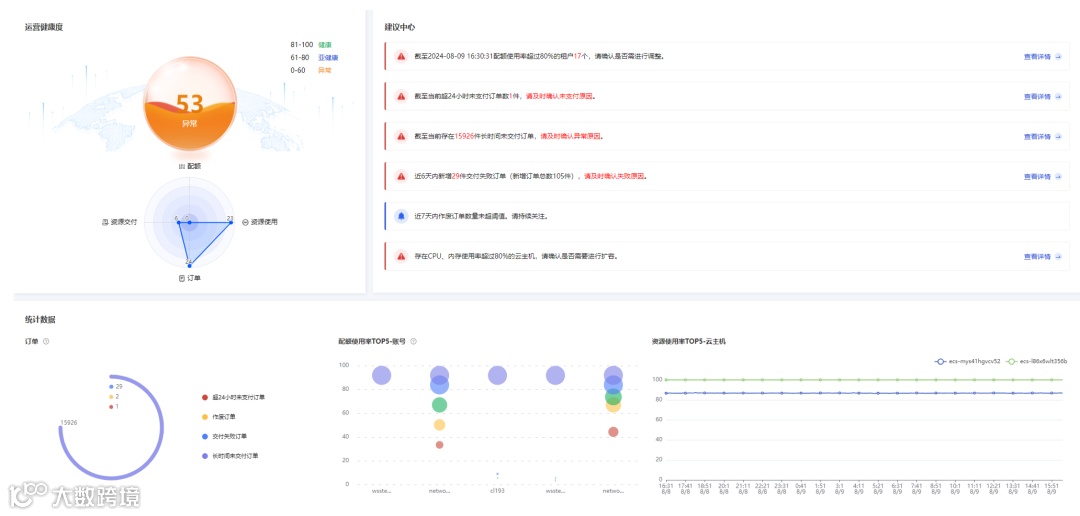Image resolution: width=1080 pixels, height=516 pixels.
Task: Click the 16:31 8/8 time axis label
Action: [x=665, y=488]
